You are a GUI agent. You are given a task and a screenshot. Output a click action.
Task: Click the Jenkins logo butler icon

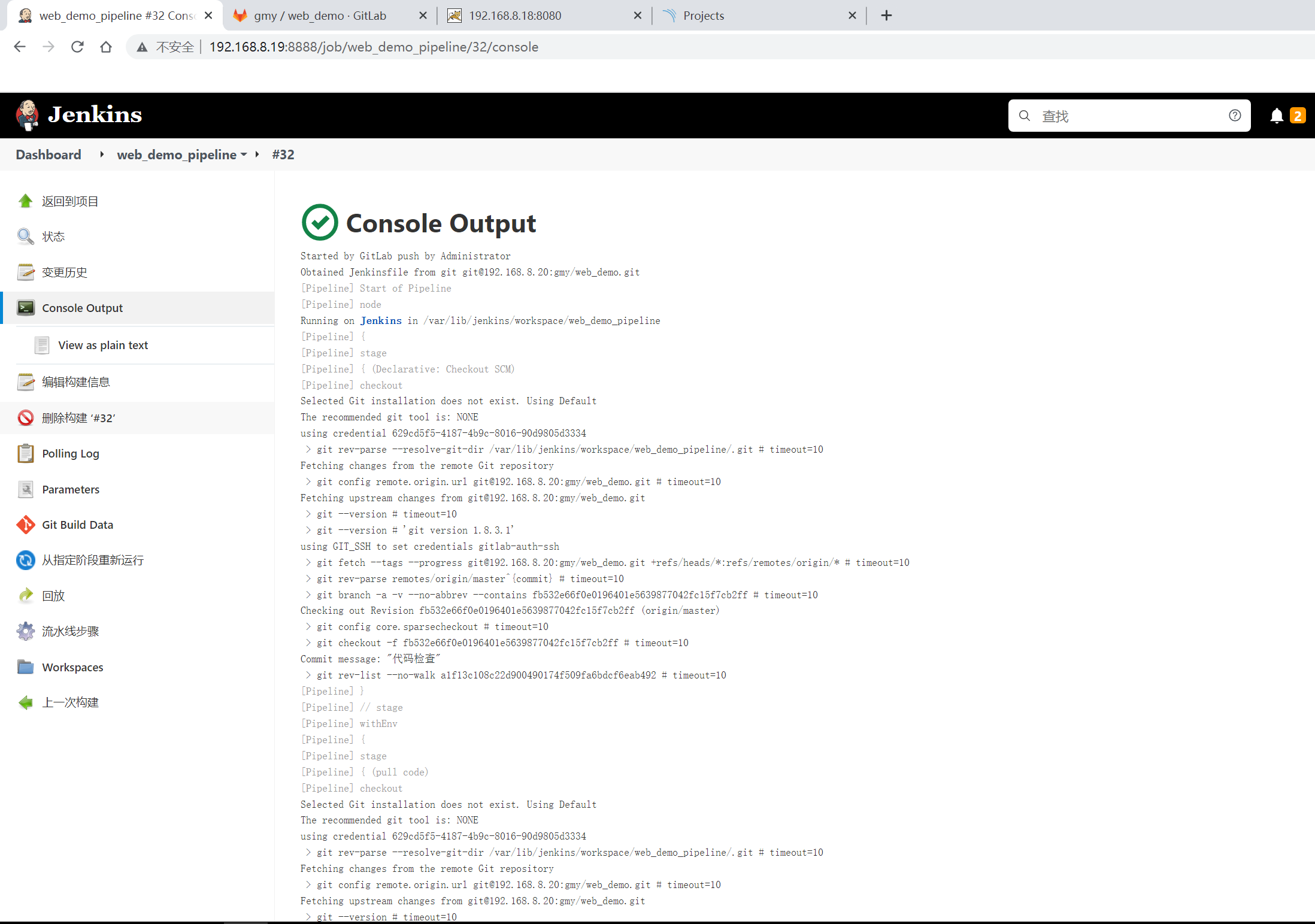(x=27, y=115)
